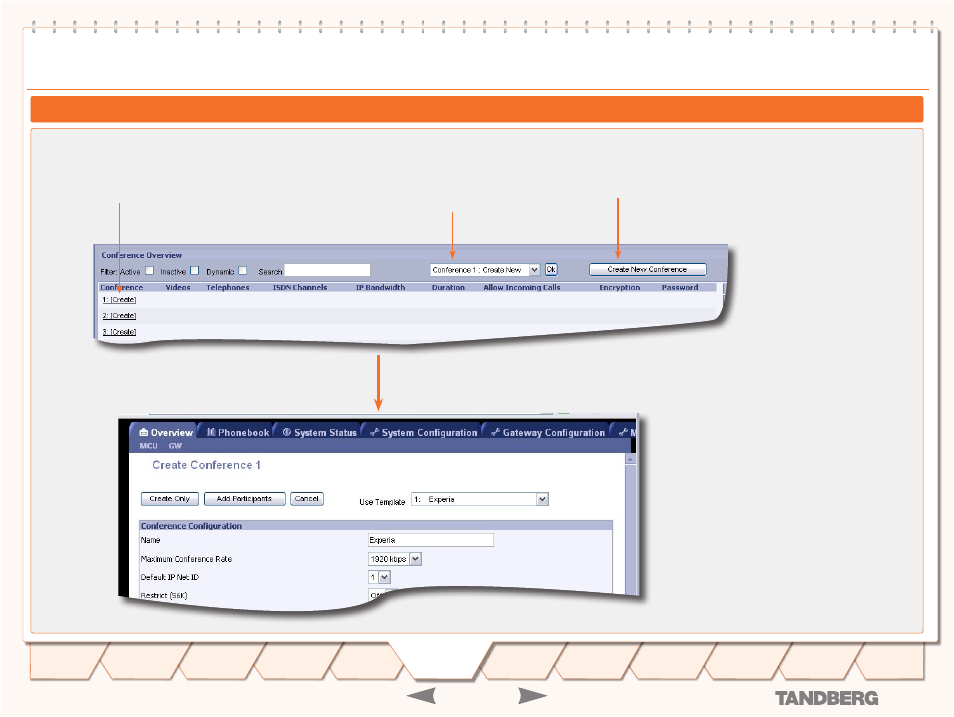Tick the Inactive filter checkbox
This screenshot has width=954, height=717.
click(x=195, y=270)
